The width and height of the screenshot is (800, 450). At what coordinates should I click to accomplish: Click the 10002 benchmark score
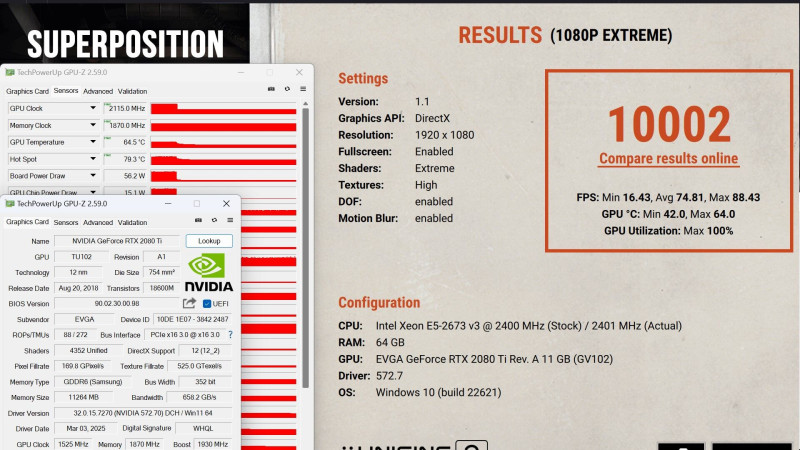pos(669,124)
